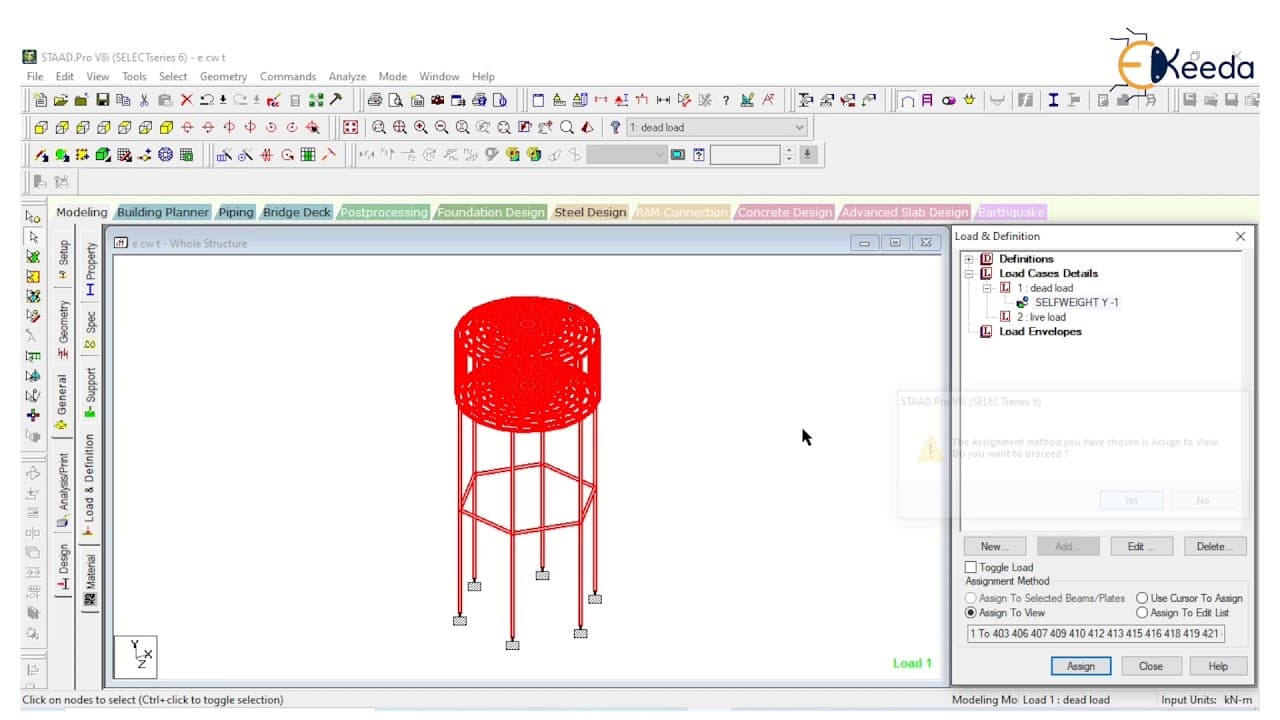Click the blue I-beam section icon

pyautogui.click(x=1053, y=100)
